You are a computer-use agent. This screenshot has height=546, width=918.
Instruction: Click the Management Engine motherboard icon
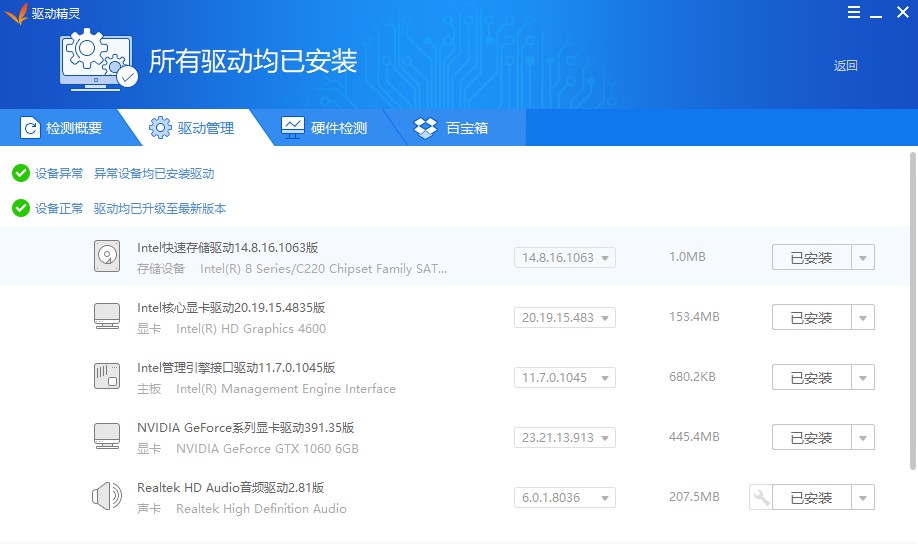tap(107, 377)
